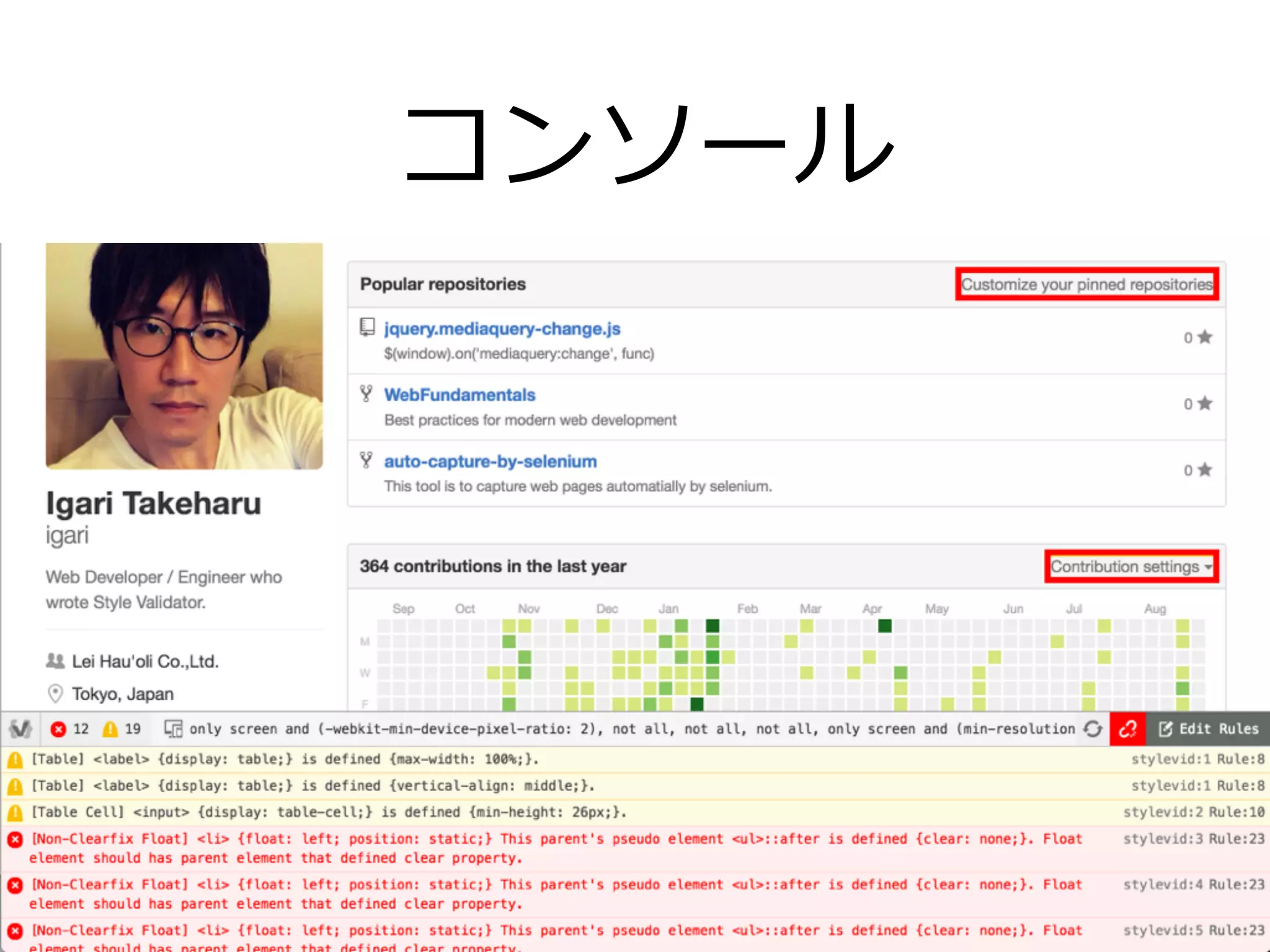Click the dark green contribution cell under Apr
This screenshot has height=952, width=1270.
pyautogui.click(x=885, y=625)
